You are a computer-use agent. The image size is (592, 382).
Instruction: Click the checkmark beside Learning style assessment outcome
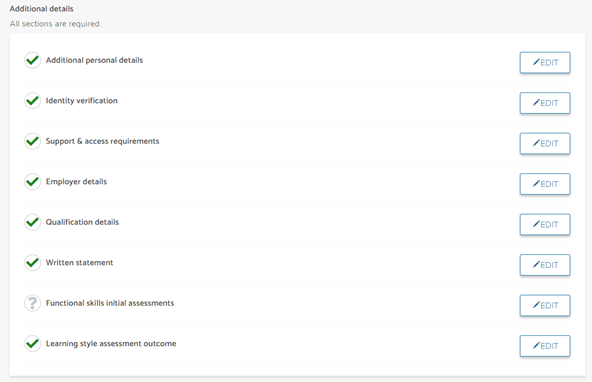point(32,343)
